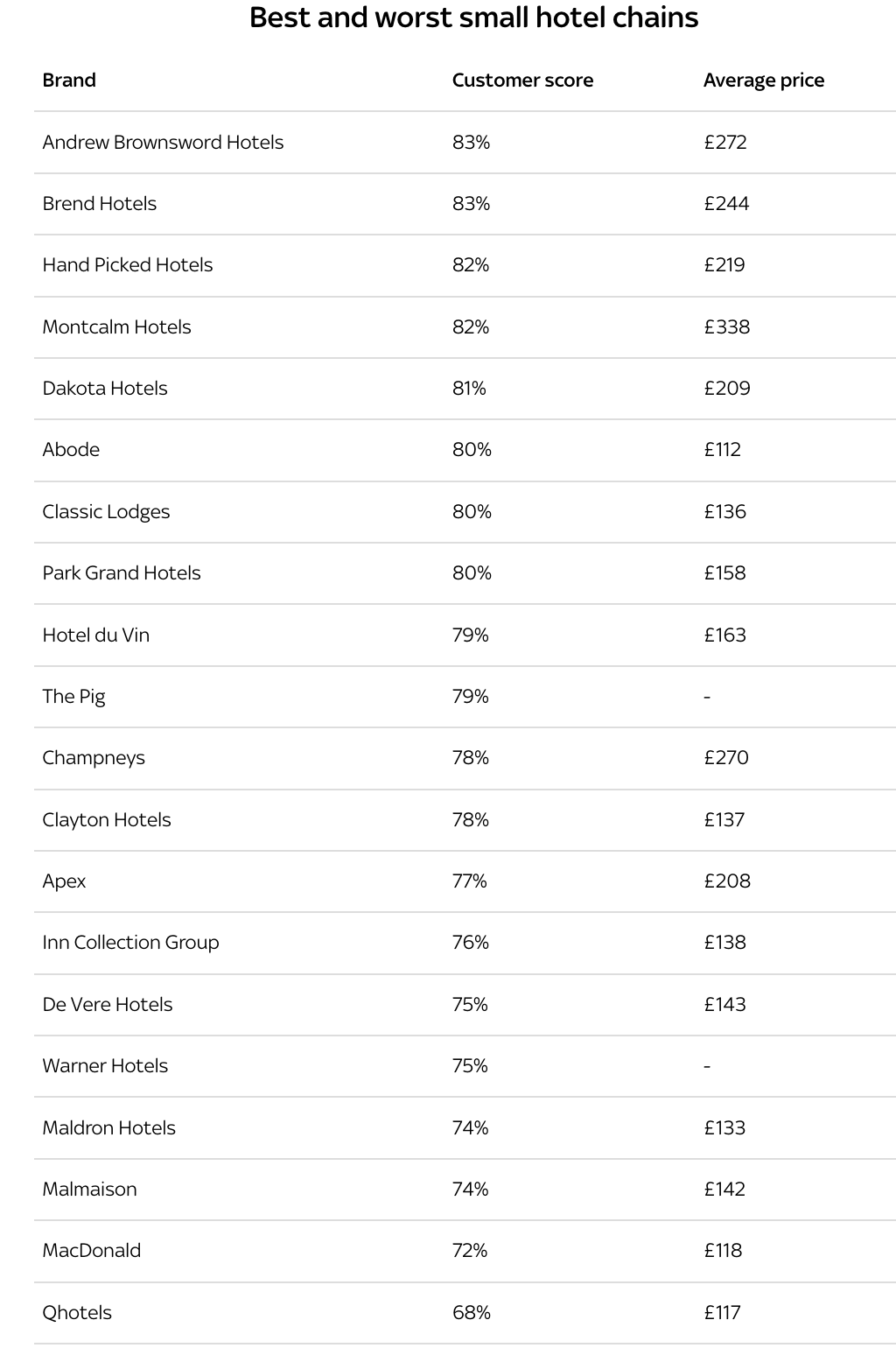Select Warner Hotels brand name
896x1348 pixels.
pyautogui.click(x=105, y=1066)
